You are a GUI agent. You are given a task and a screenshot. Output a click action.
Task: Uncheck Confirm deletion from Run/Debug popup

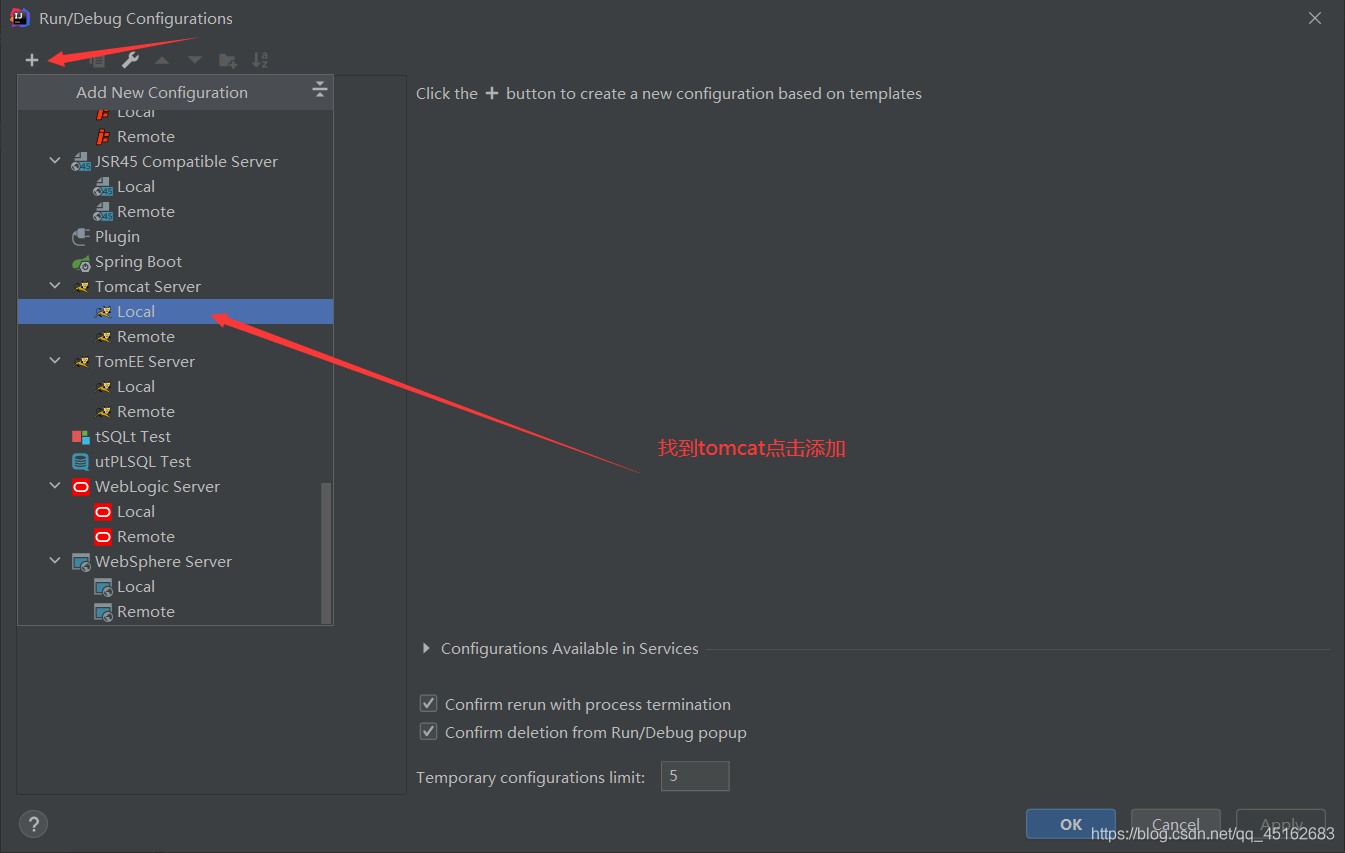[429, 732]
